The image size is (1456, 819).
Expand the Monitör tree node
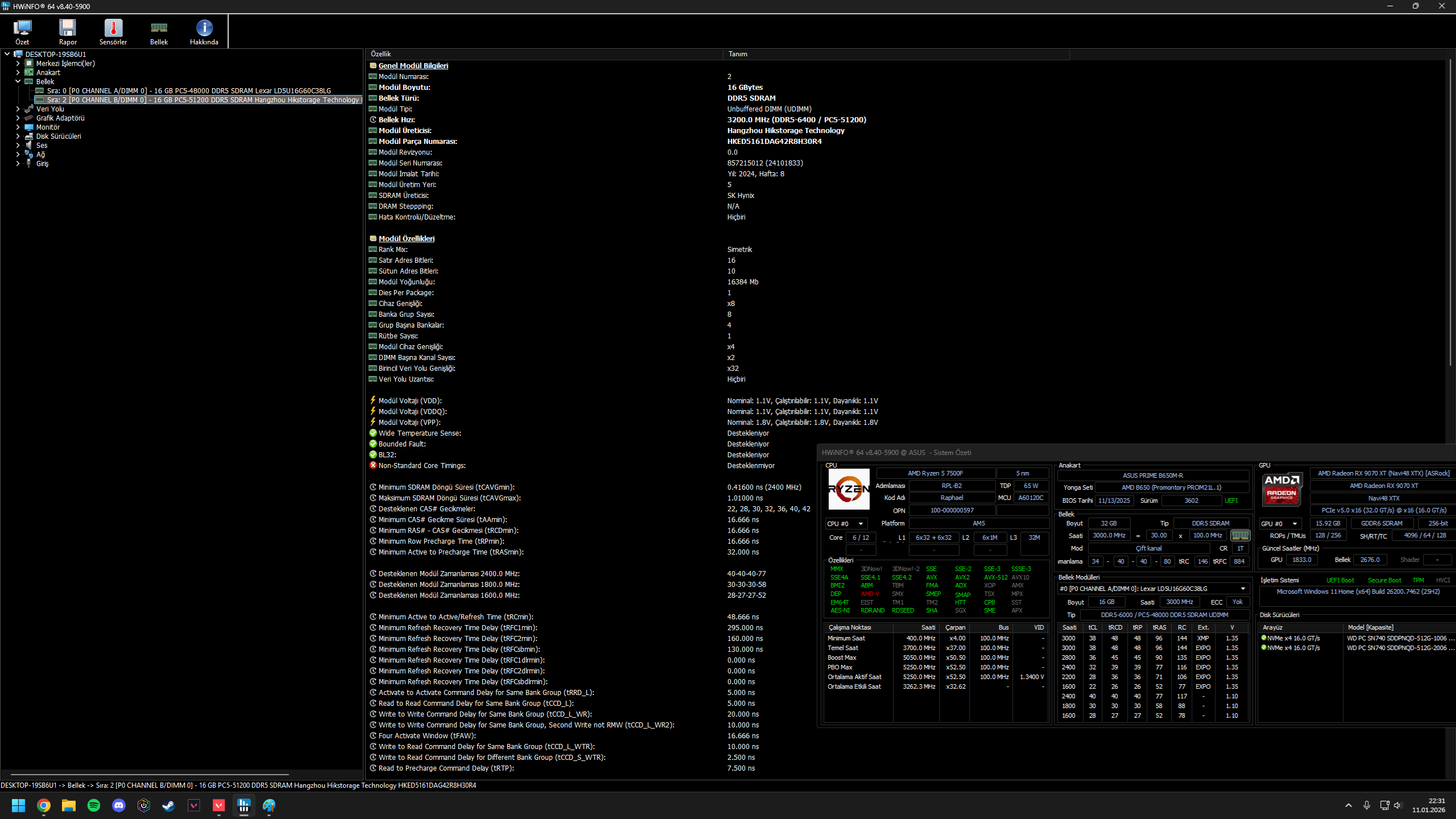pyautogui.click(x=18, y=127)
